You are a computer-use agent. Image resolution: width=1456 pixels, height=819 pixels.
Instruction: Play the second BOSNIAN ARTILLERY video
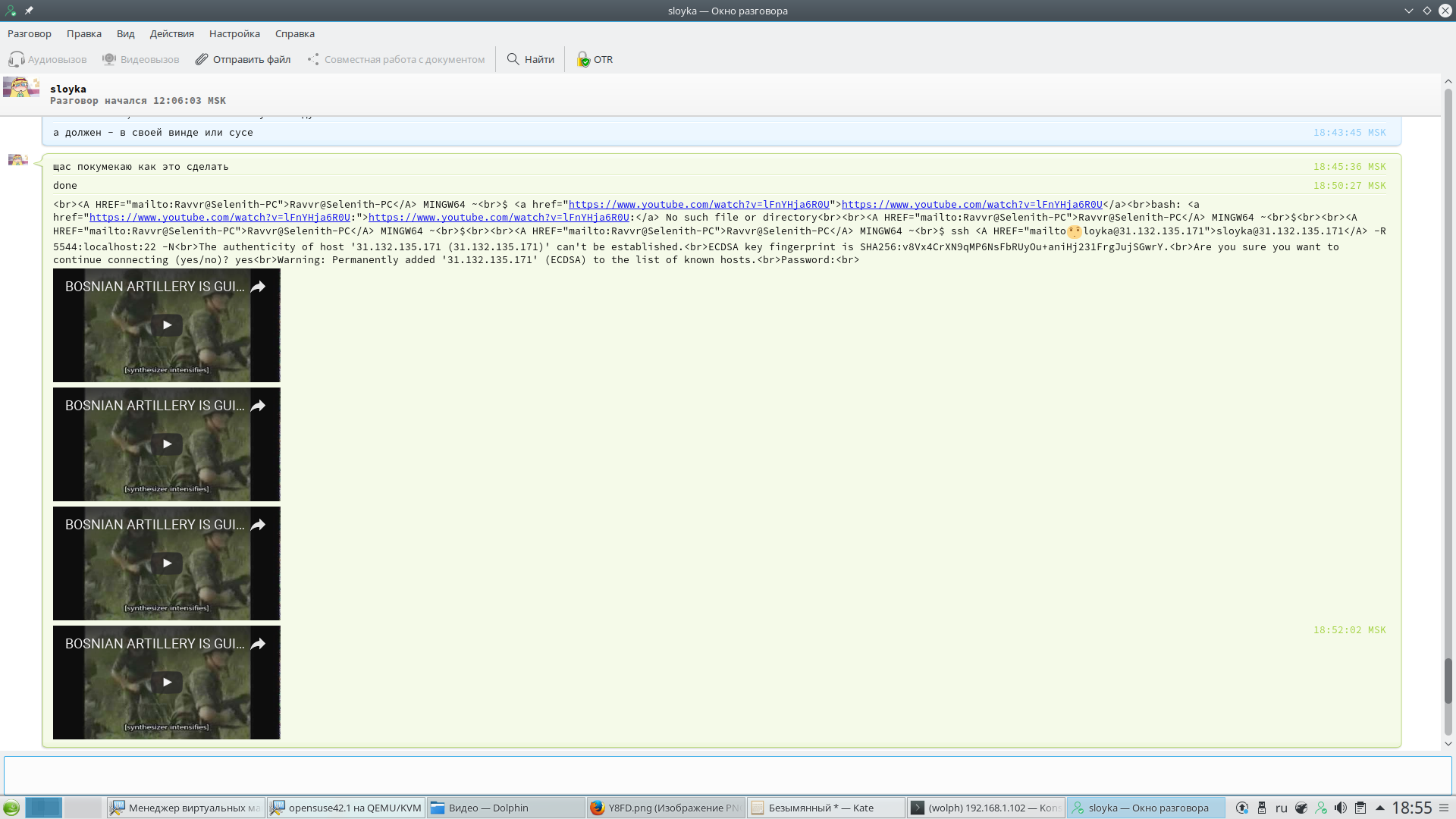tap(167, 444)
